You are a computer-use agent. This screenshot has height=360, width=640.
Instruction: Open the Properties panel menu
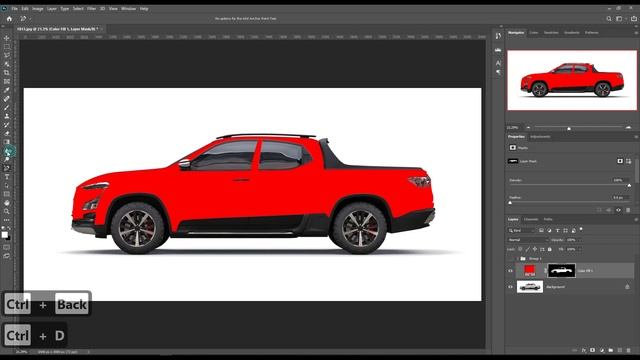coord(636,137)
